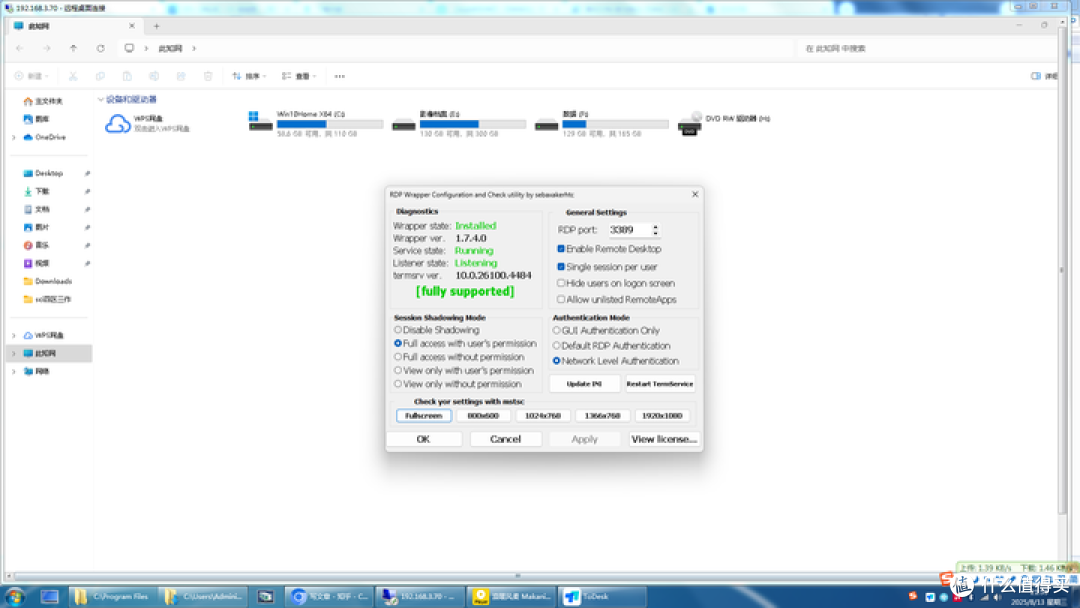Click Cancel in RDP Wrapper dialog
Image resolution: width=1080 pixels, height=608 pixels.
click(x=505, y=439)
